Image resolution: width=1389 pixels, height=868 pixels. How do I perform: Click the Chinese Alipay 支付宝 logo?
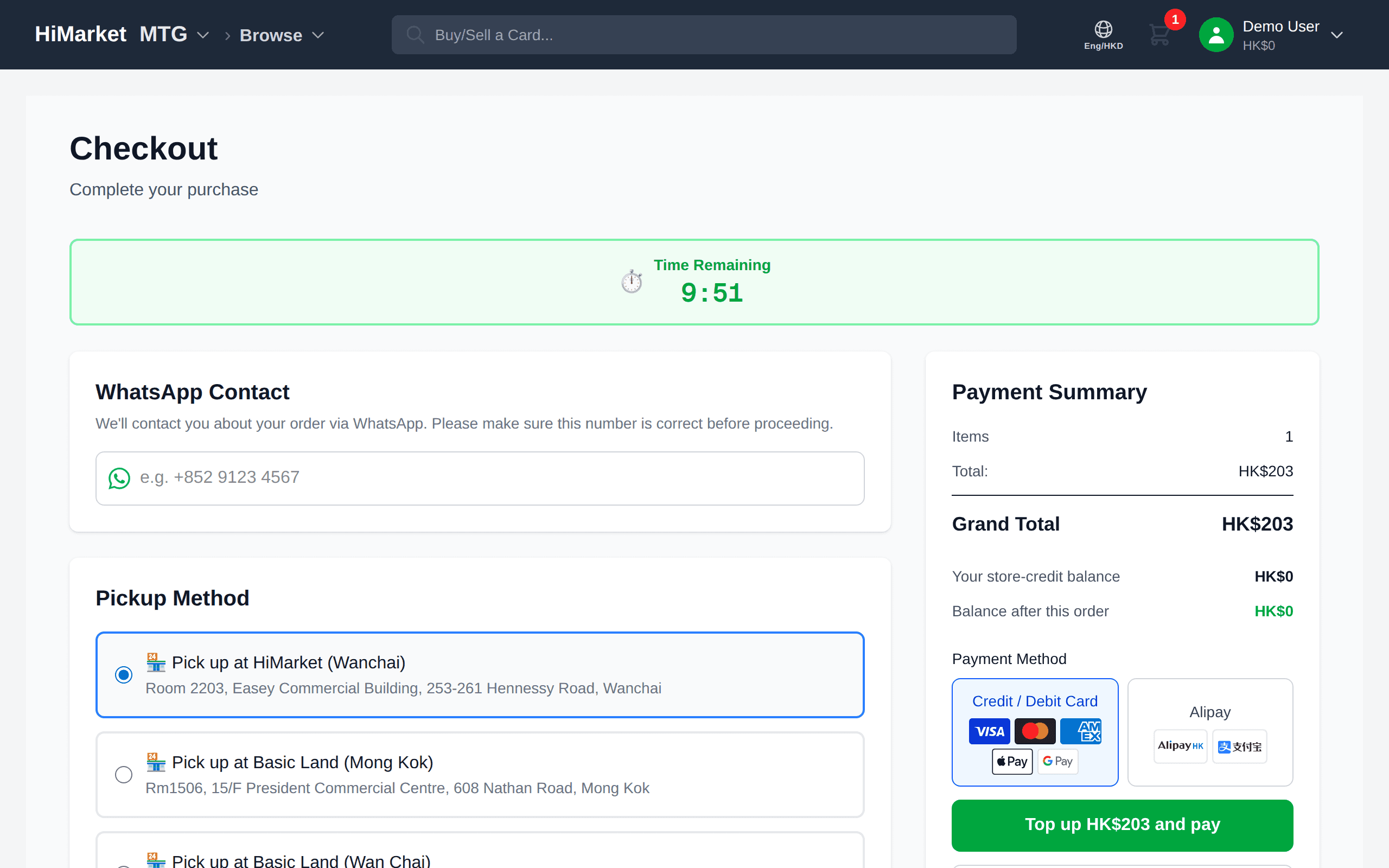[x=1240, y=746]
